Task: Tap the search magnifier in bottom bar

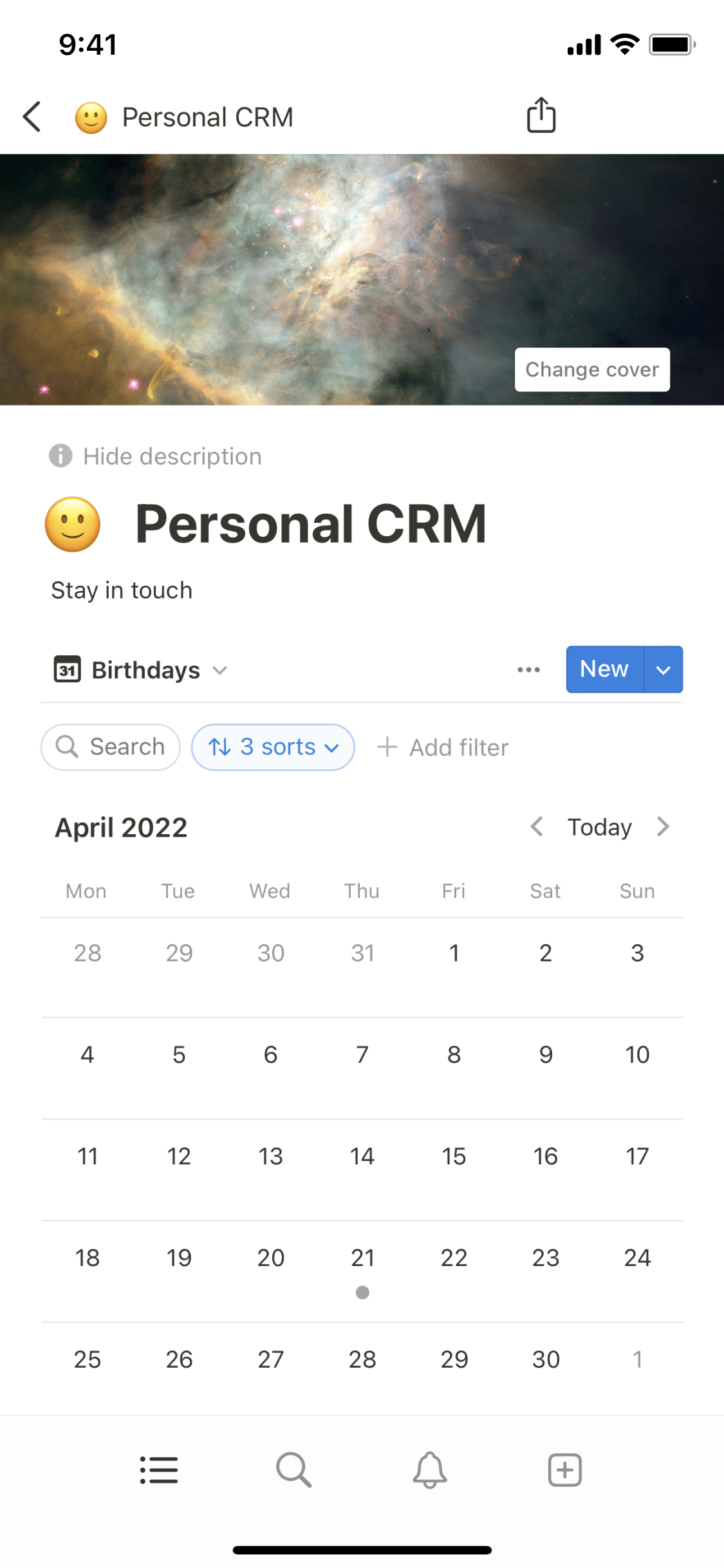Action: pyautogui.click(x=294, y=1470)
